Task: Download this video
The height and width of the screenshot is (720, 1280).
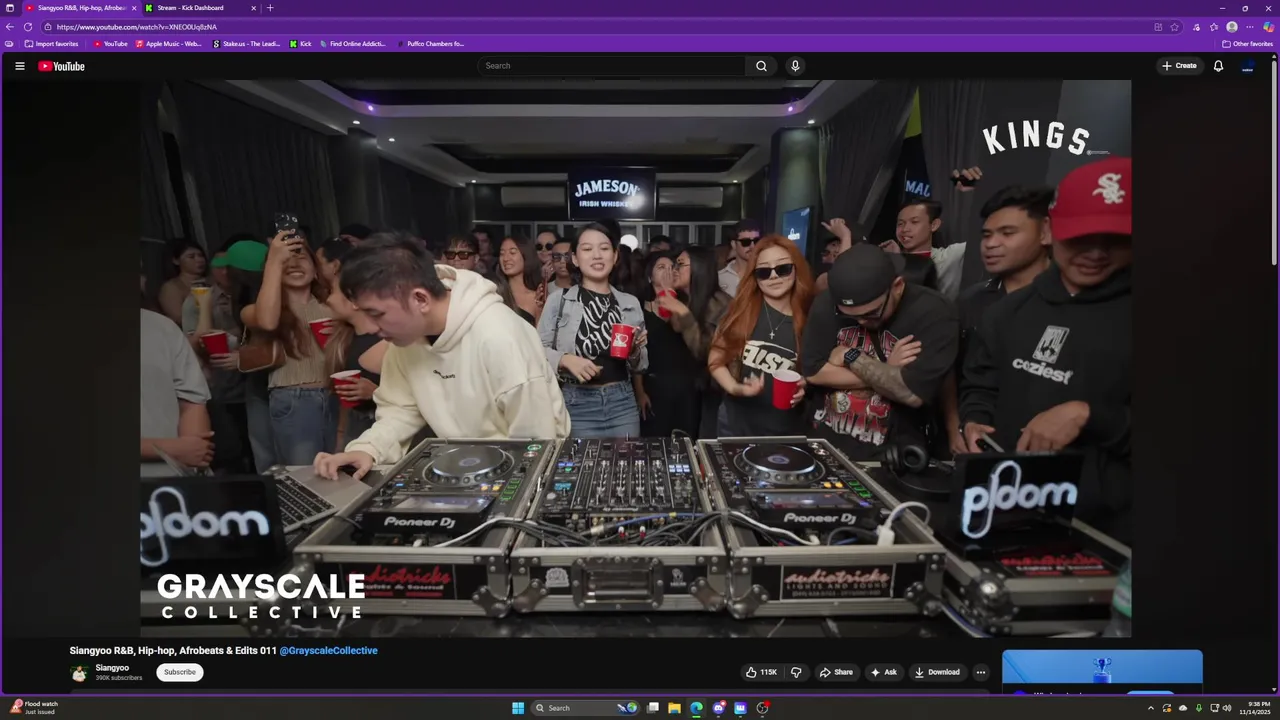Action: [937, 672]
